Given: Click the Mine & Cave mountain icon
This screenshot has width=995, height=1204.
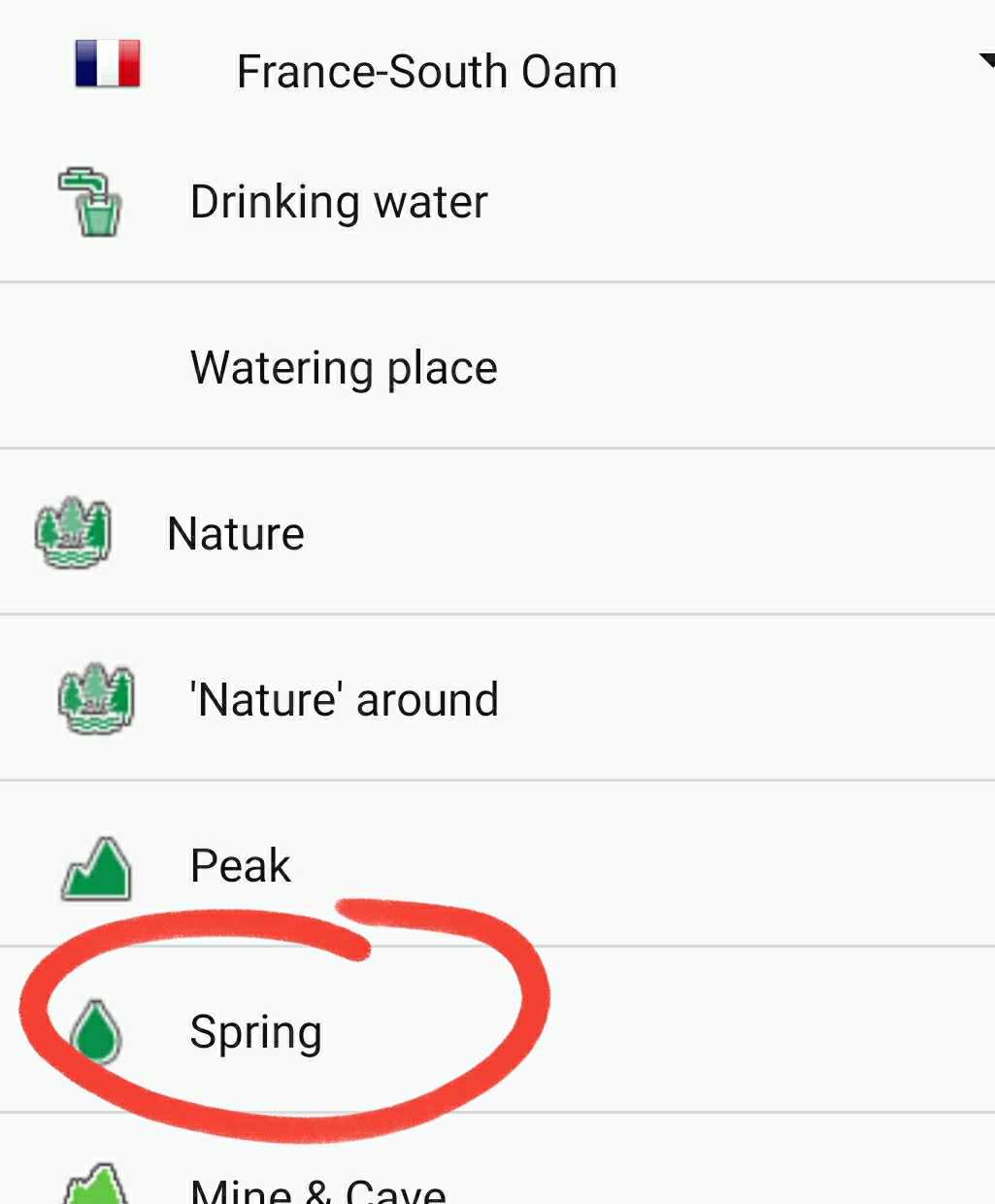Looking at the screenshot, I should pyautogui.click(x=96, y=1187).
